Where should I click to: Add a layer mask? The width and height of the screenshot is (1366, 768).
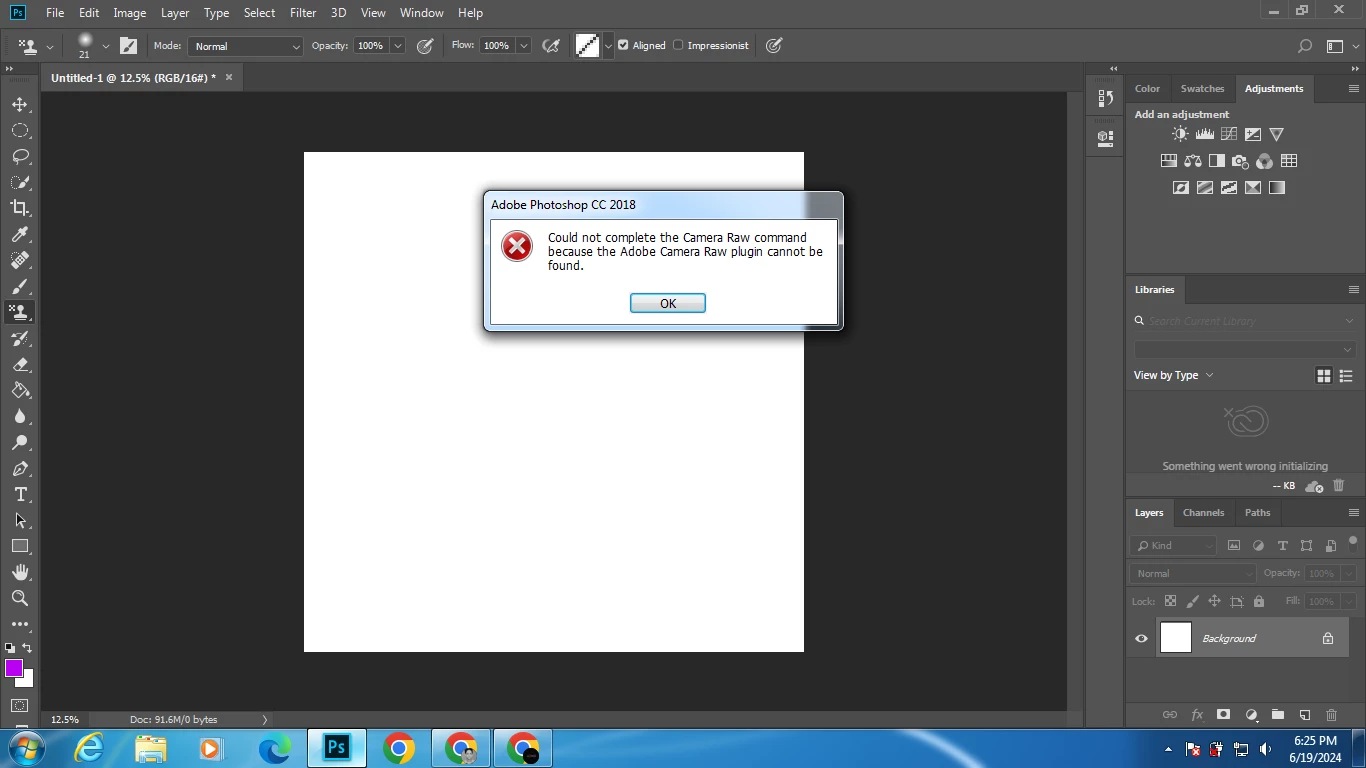1223,715
